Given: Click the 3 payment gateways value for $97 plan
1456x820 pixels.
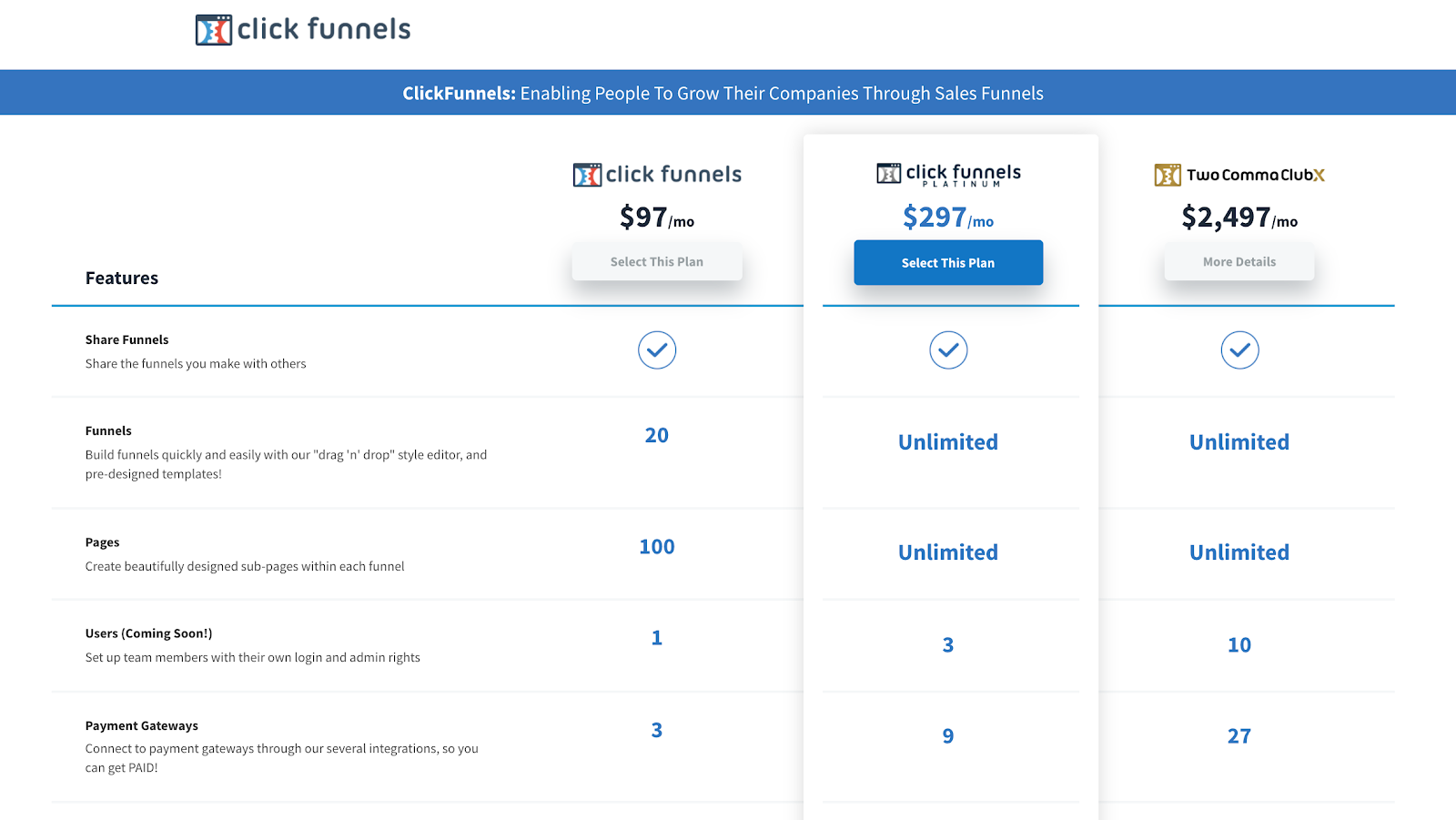Looking at the screenshot, I should (657, 730).
